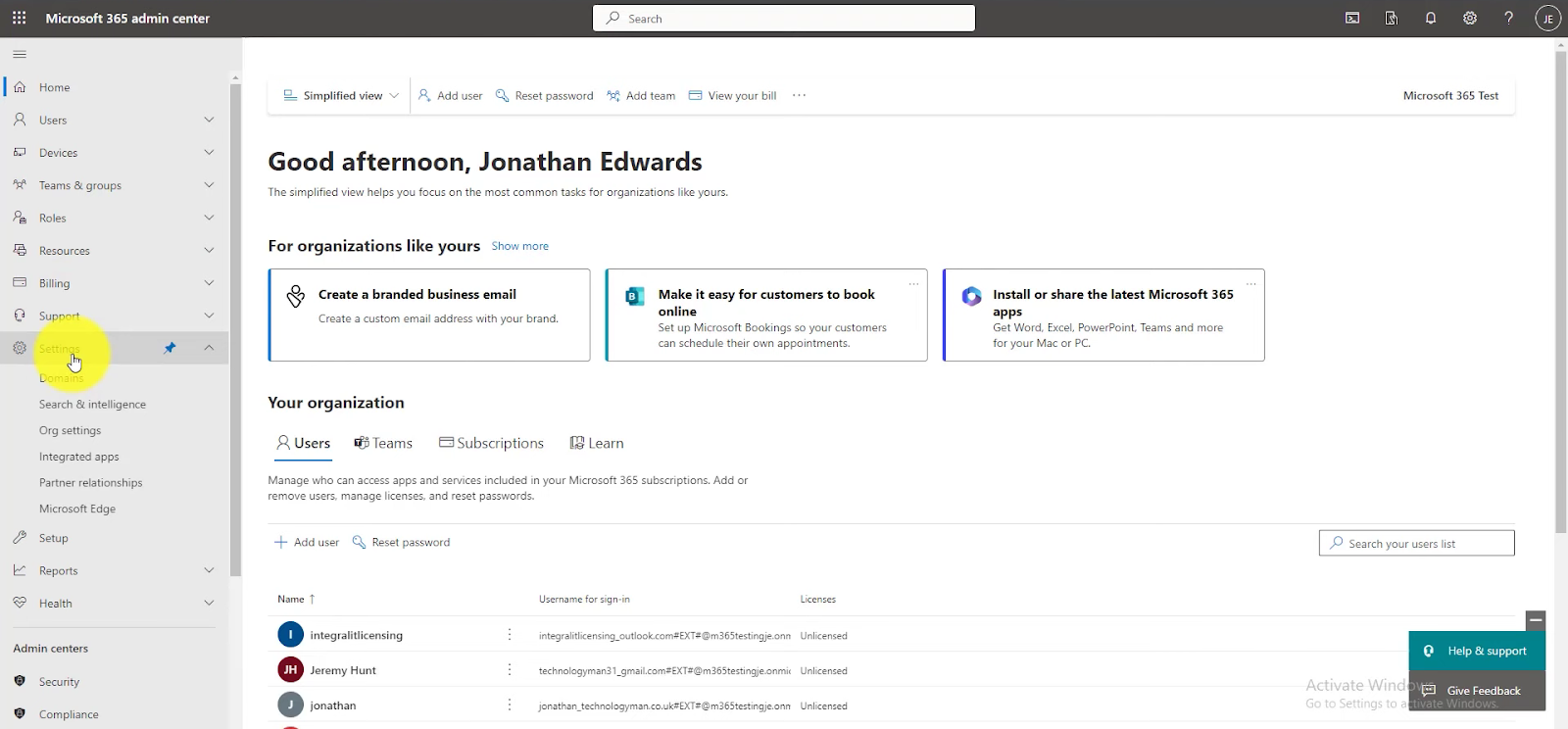
Task: Open what's new document icon in header
Action: (1392, 18)
